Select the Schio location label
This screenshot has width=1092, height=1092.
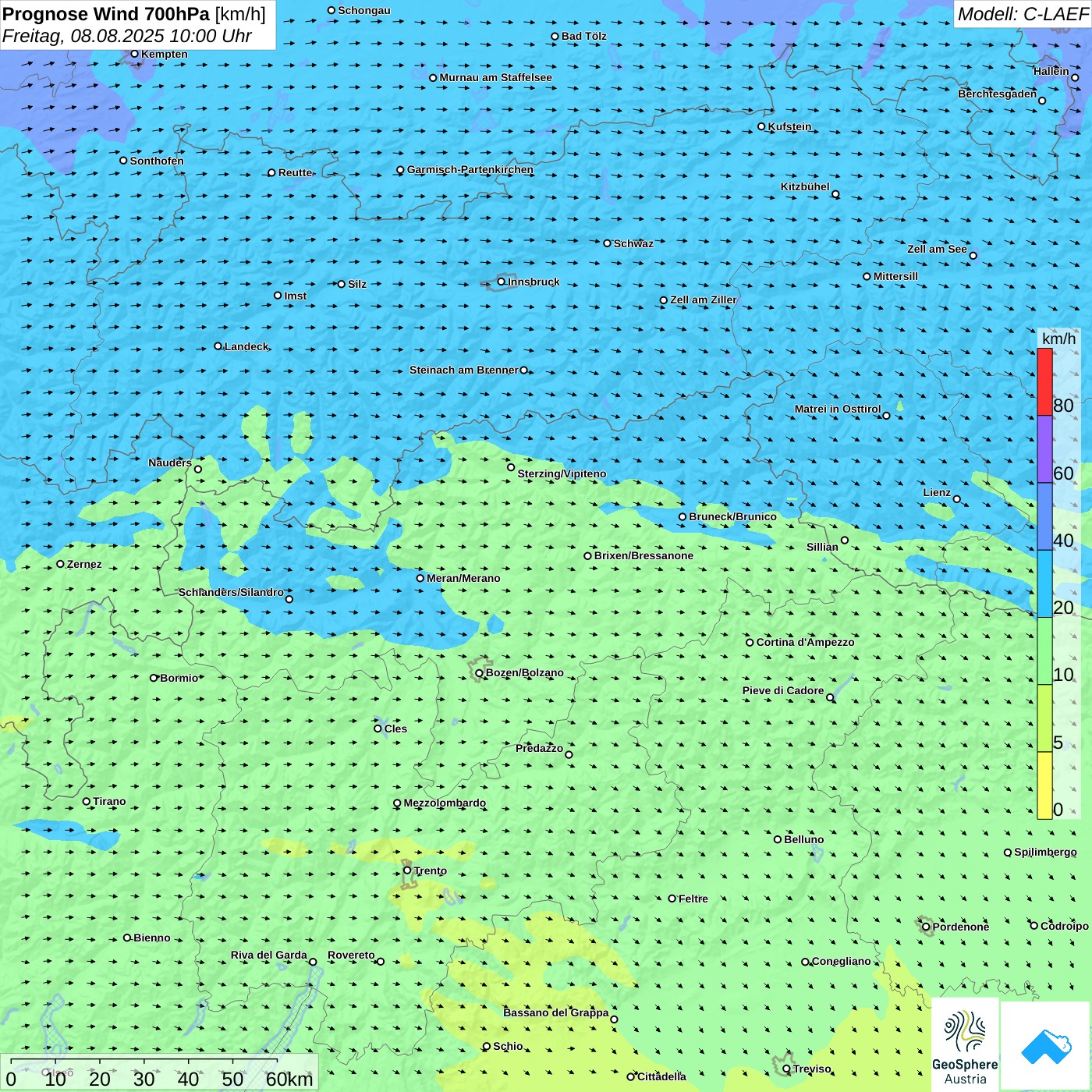click(508, 1046)
